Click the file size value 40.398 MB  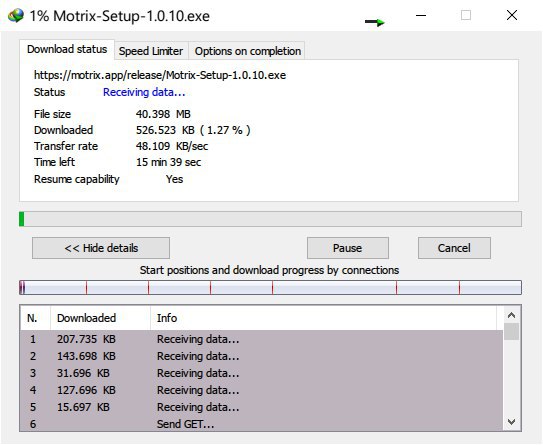[x=163, y=114]
